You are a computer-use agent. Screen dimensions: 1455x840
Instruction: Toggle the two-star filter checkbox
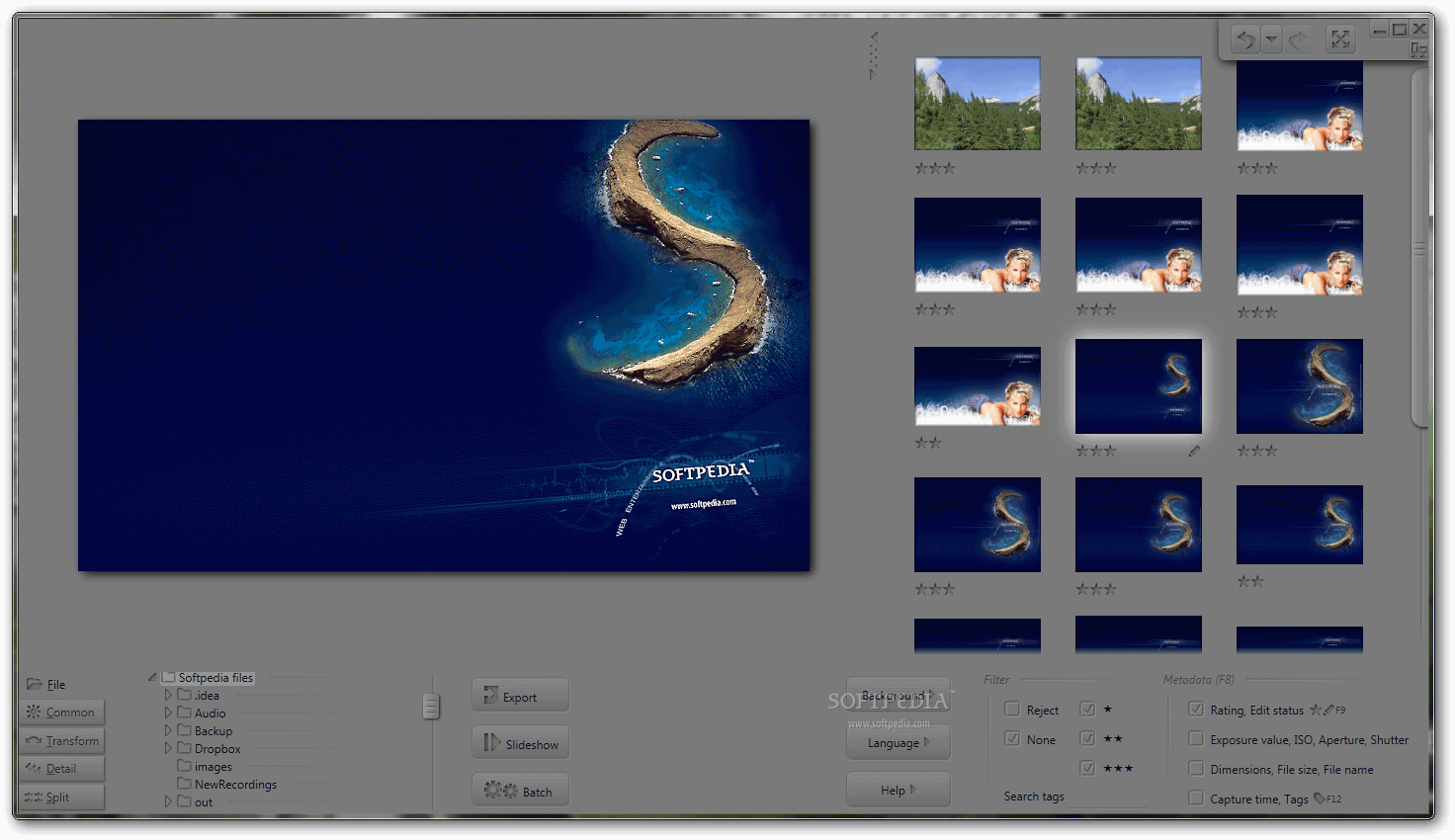[x=1087, y=738]
